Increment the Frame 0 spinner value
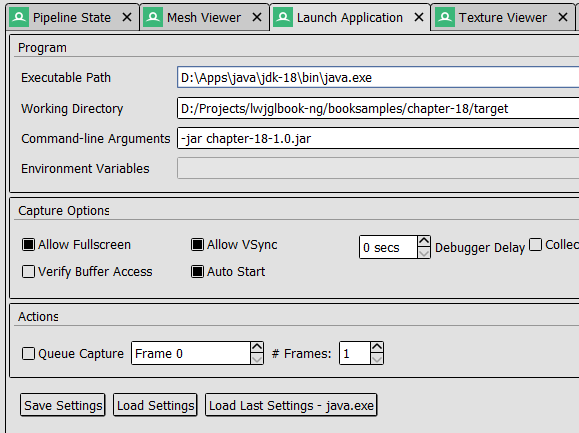Image resolution: width=579 pixels, height=433 pixels. click(x=257, y=347)
